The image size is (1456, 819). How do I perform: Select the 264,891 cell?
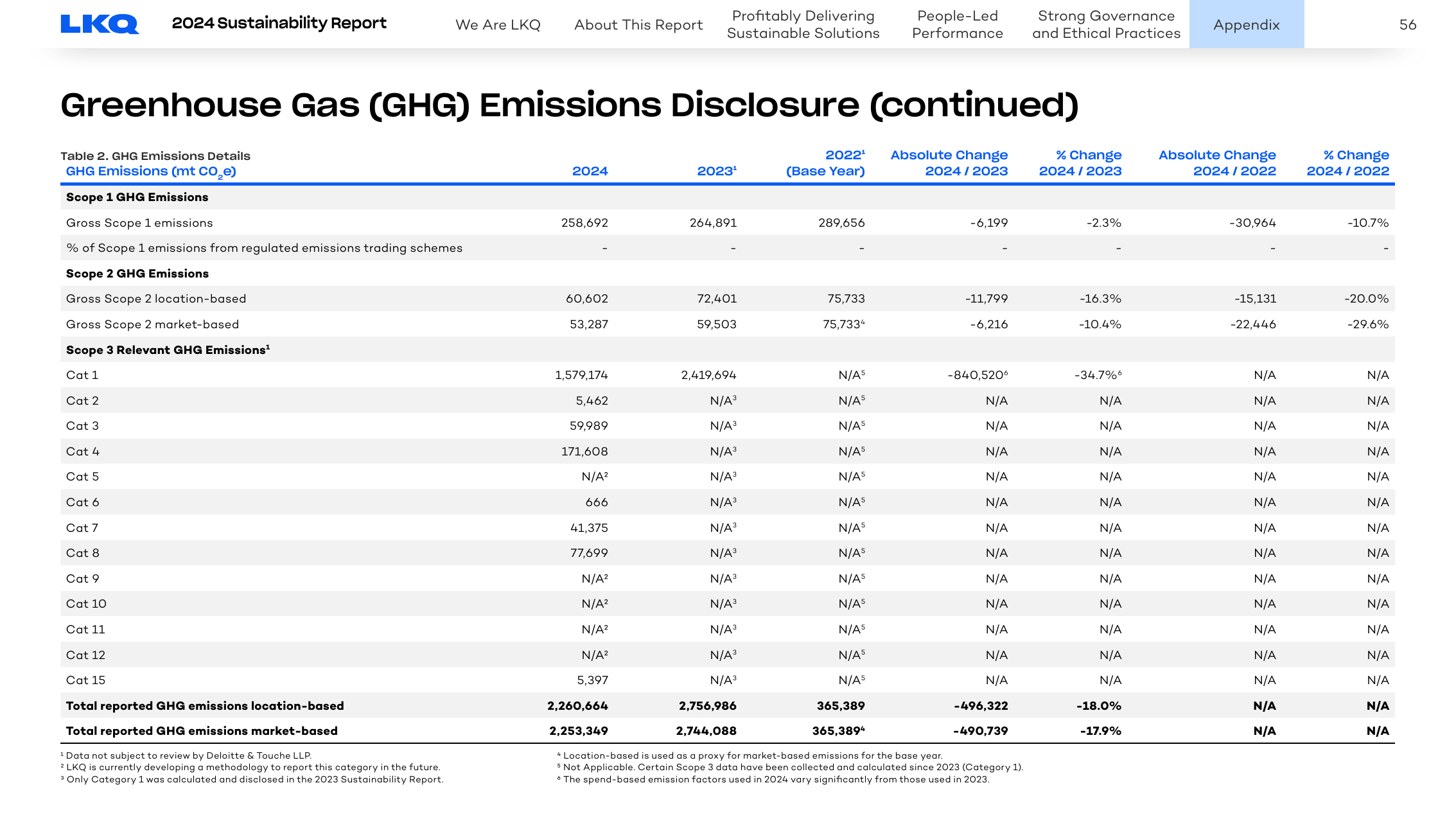point(713,223)
